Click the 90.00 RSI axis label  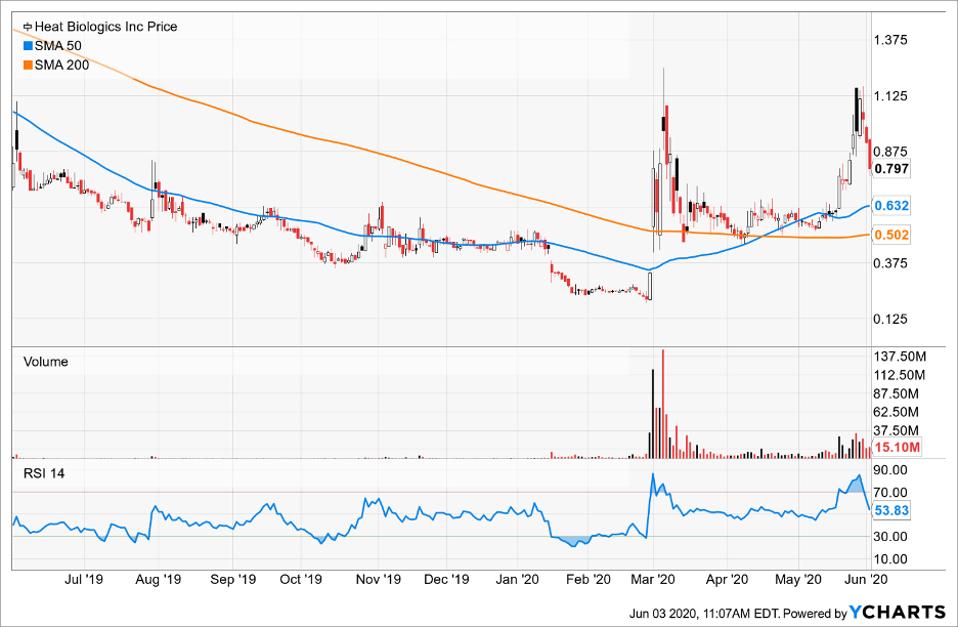891,470
